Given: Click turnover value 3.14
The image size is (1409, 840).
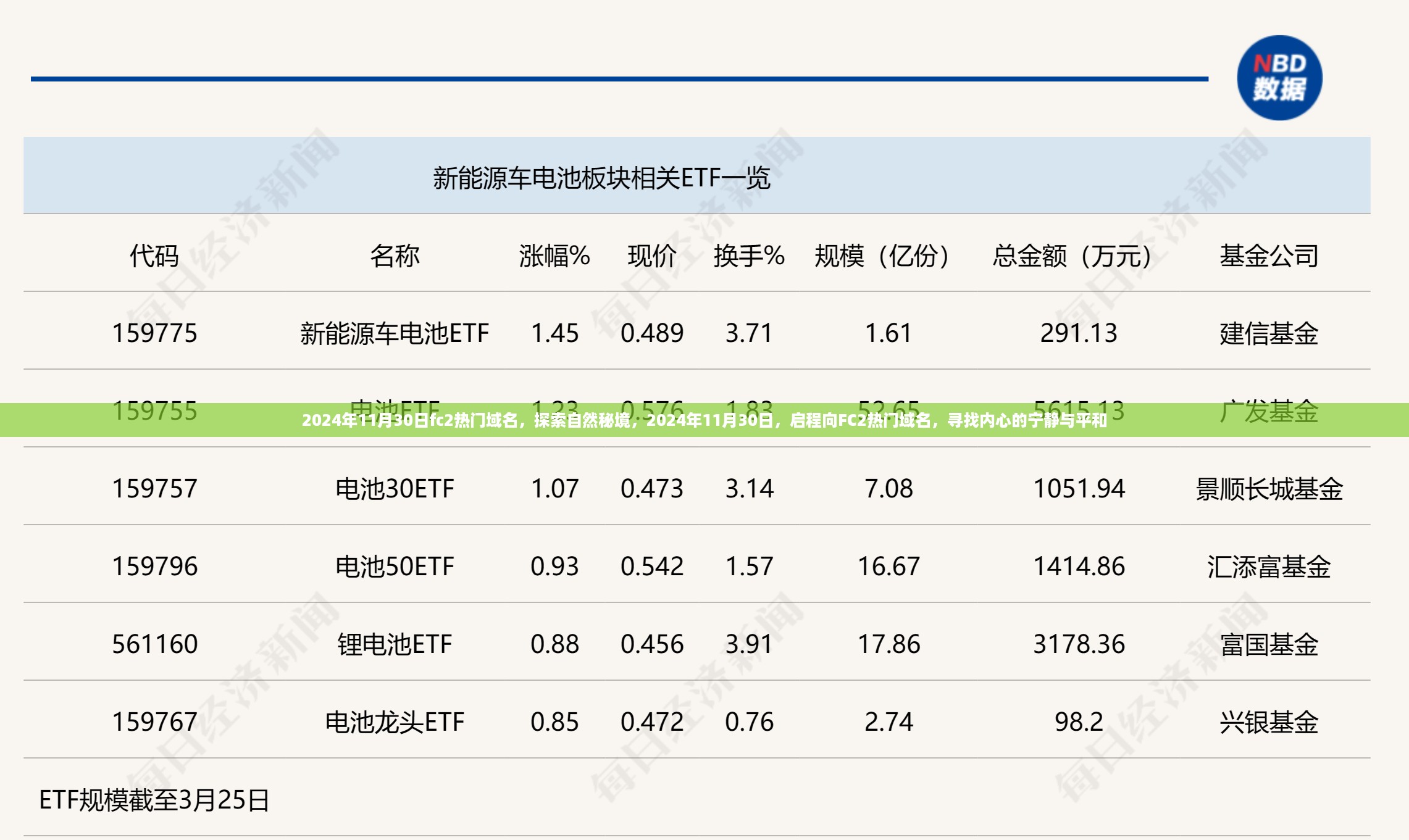Looking at the screenshot, I should click(749, 489).
